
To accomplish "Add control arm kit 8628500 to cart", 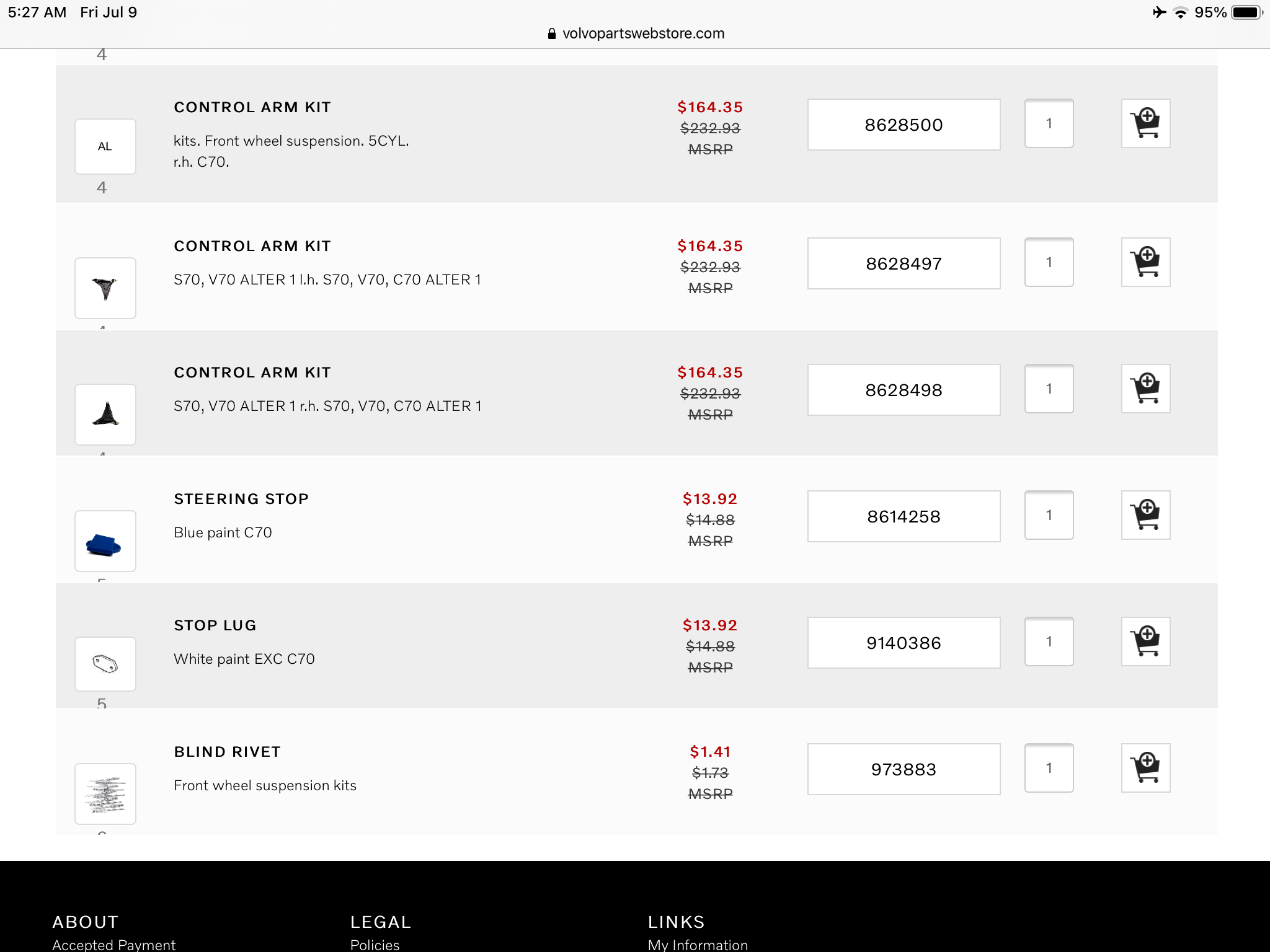I will coord(1145,123).
